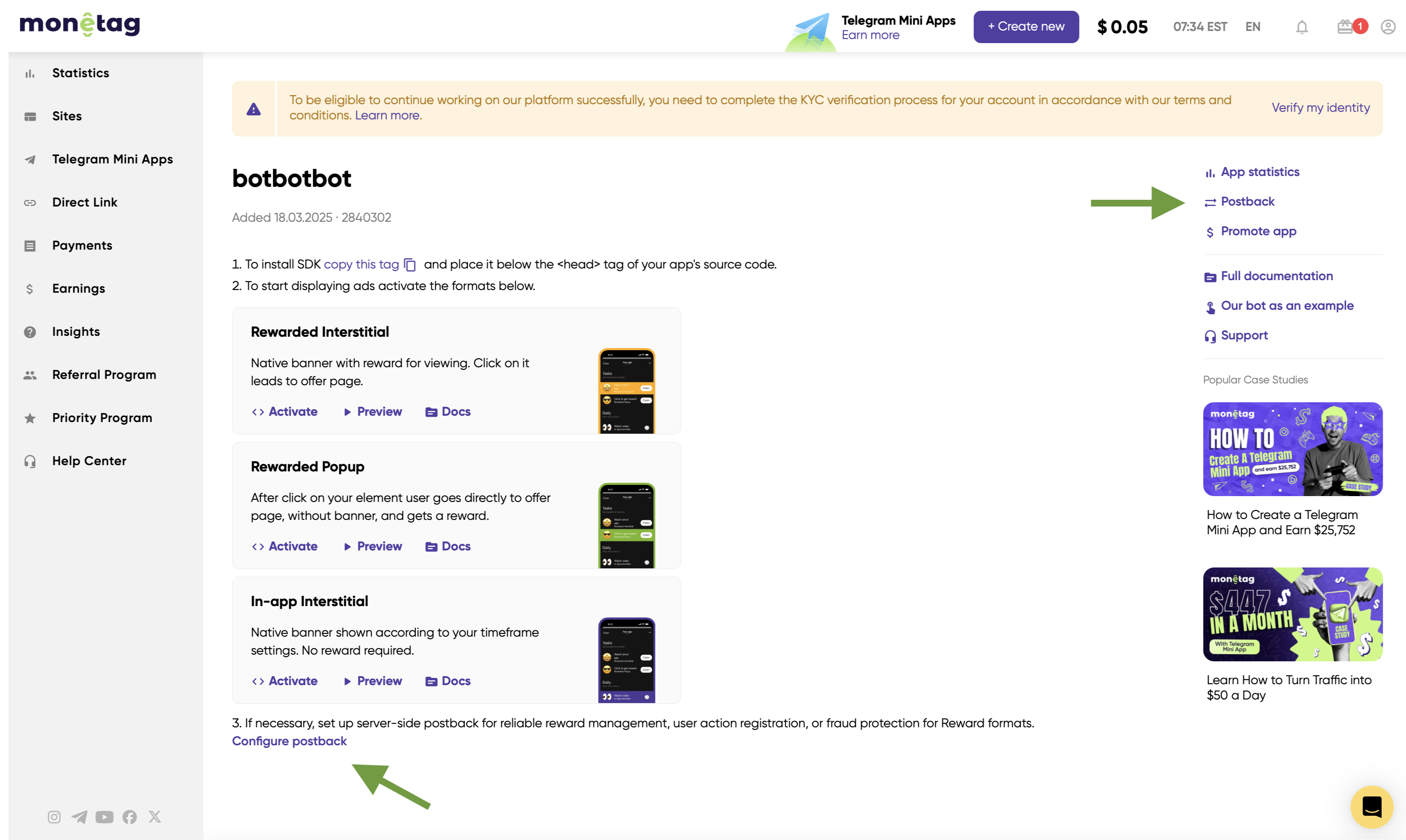The width and height of the screenshot is (1406, 840).
Task: Click the $0.05 account balance
Action: click(x=1122, y=26)
